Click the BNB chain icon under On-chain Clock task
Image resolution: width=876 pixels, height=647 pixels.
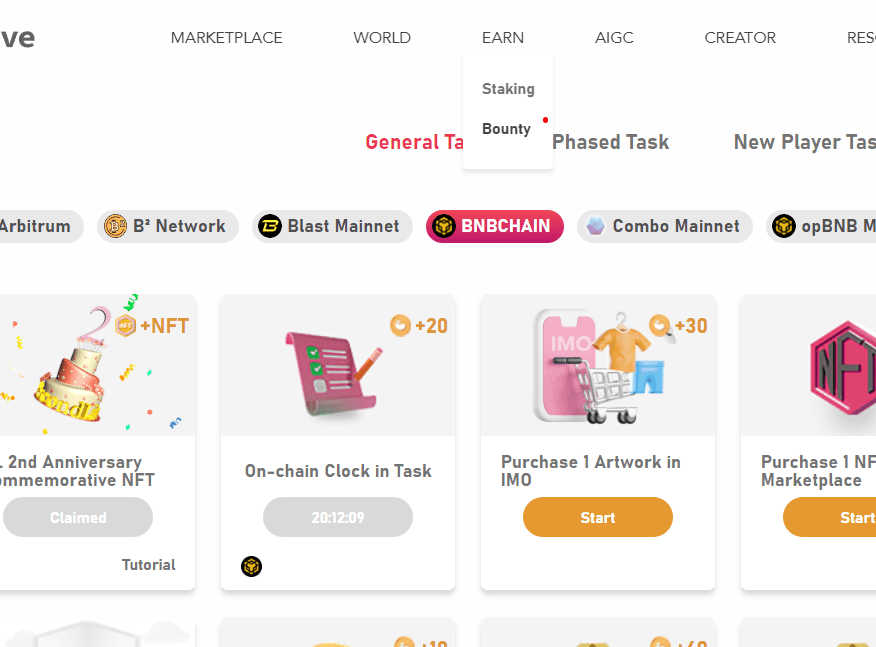pyautogui.click(x=251, y=567)
